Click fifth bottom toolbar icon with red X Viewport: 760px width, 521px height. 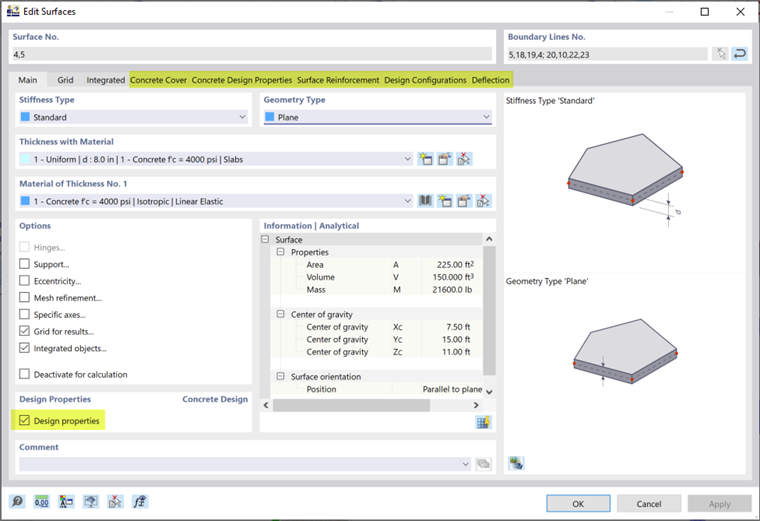click(115, 502)
